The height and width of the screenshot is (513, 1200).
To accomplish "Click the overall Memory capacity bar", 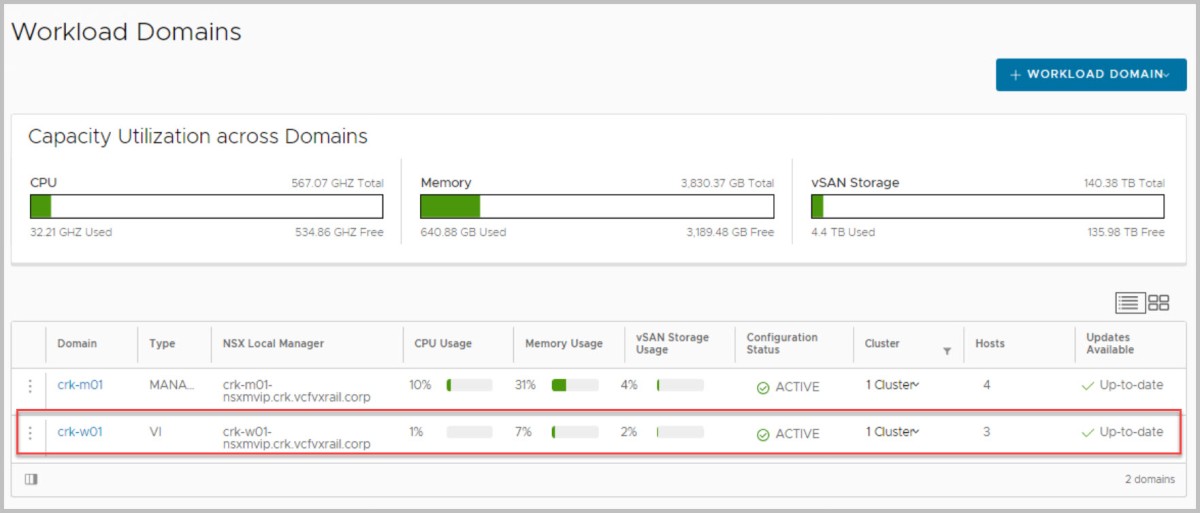I will click(x=597, y=207).
